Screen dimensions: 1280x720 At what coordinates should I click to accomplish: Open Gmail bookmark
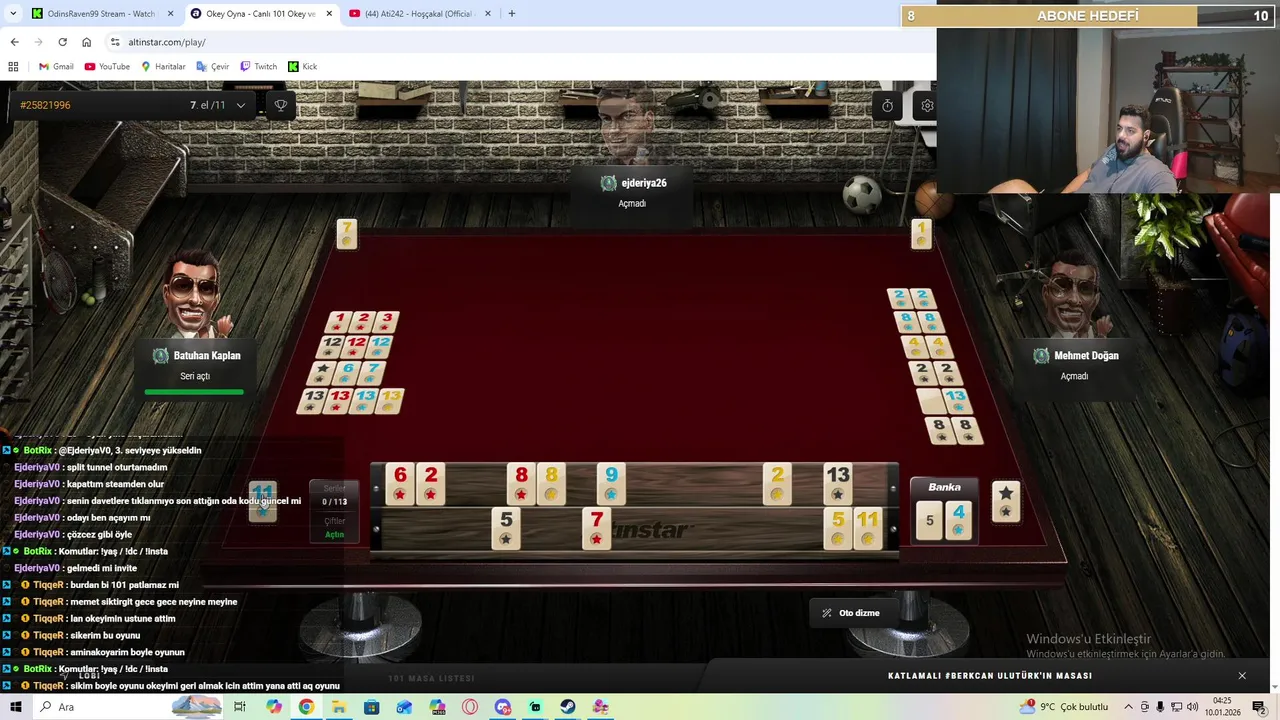point(56,66)
